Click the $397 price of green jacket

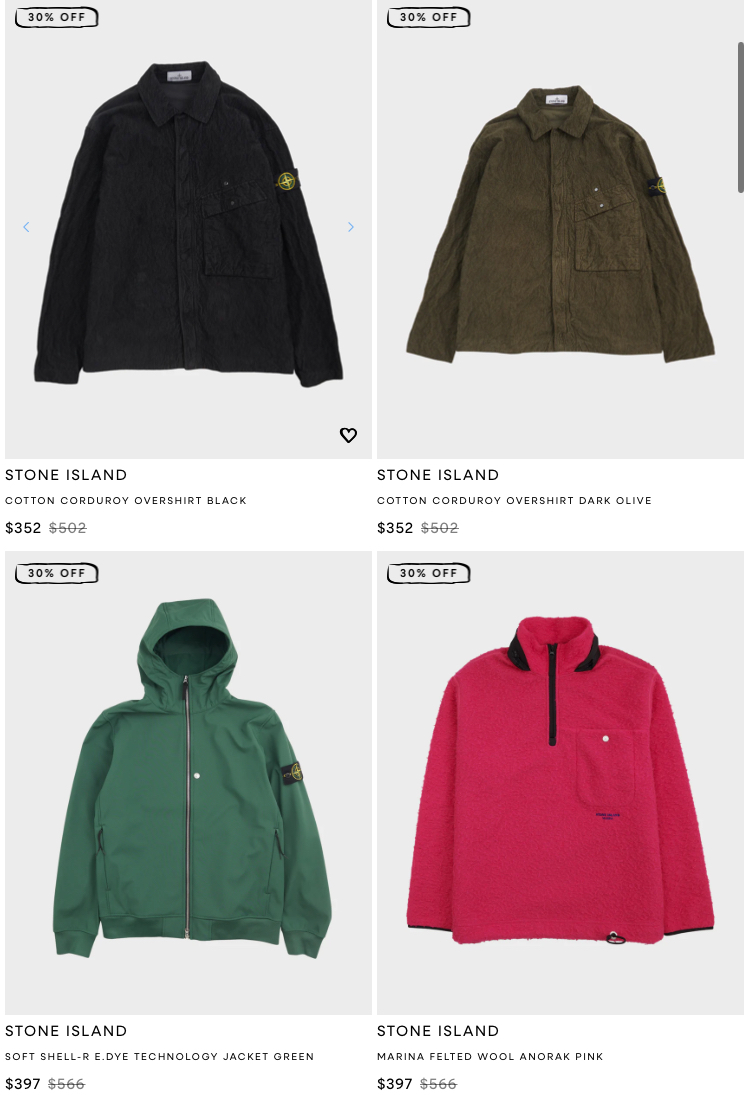click(23, 1084)
